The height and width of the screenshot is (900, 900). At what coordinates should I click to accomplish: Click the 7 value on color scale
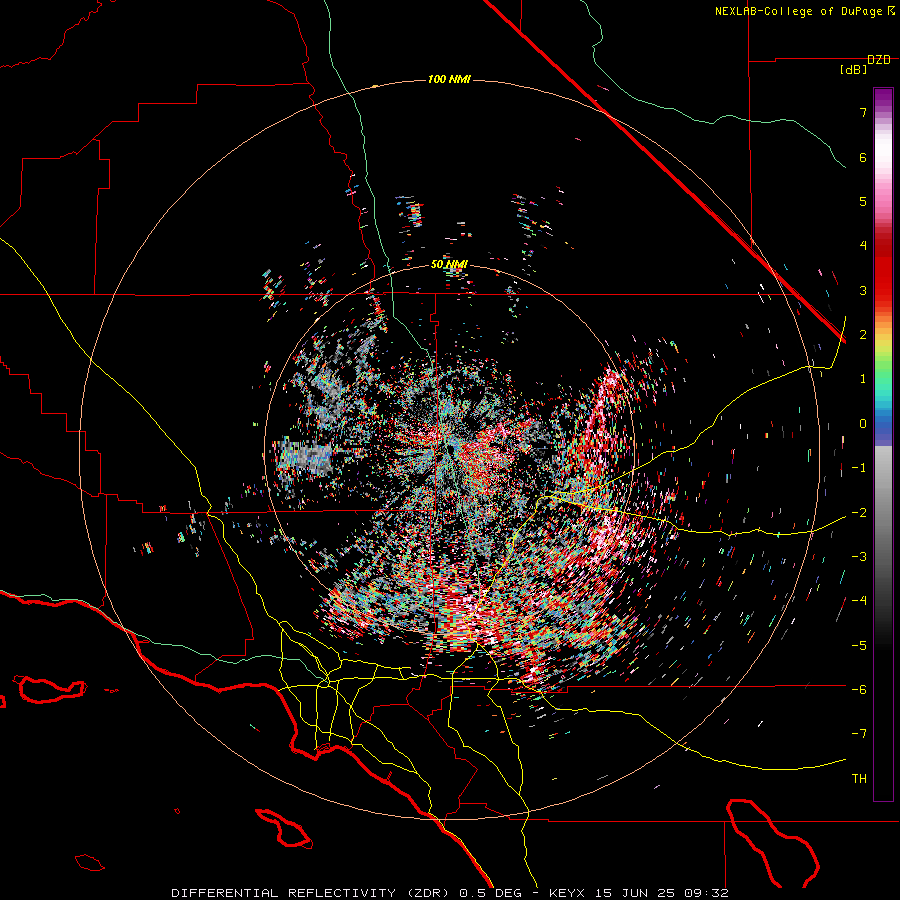(863, 112)
